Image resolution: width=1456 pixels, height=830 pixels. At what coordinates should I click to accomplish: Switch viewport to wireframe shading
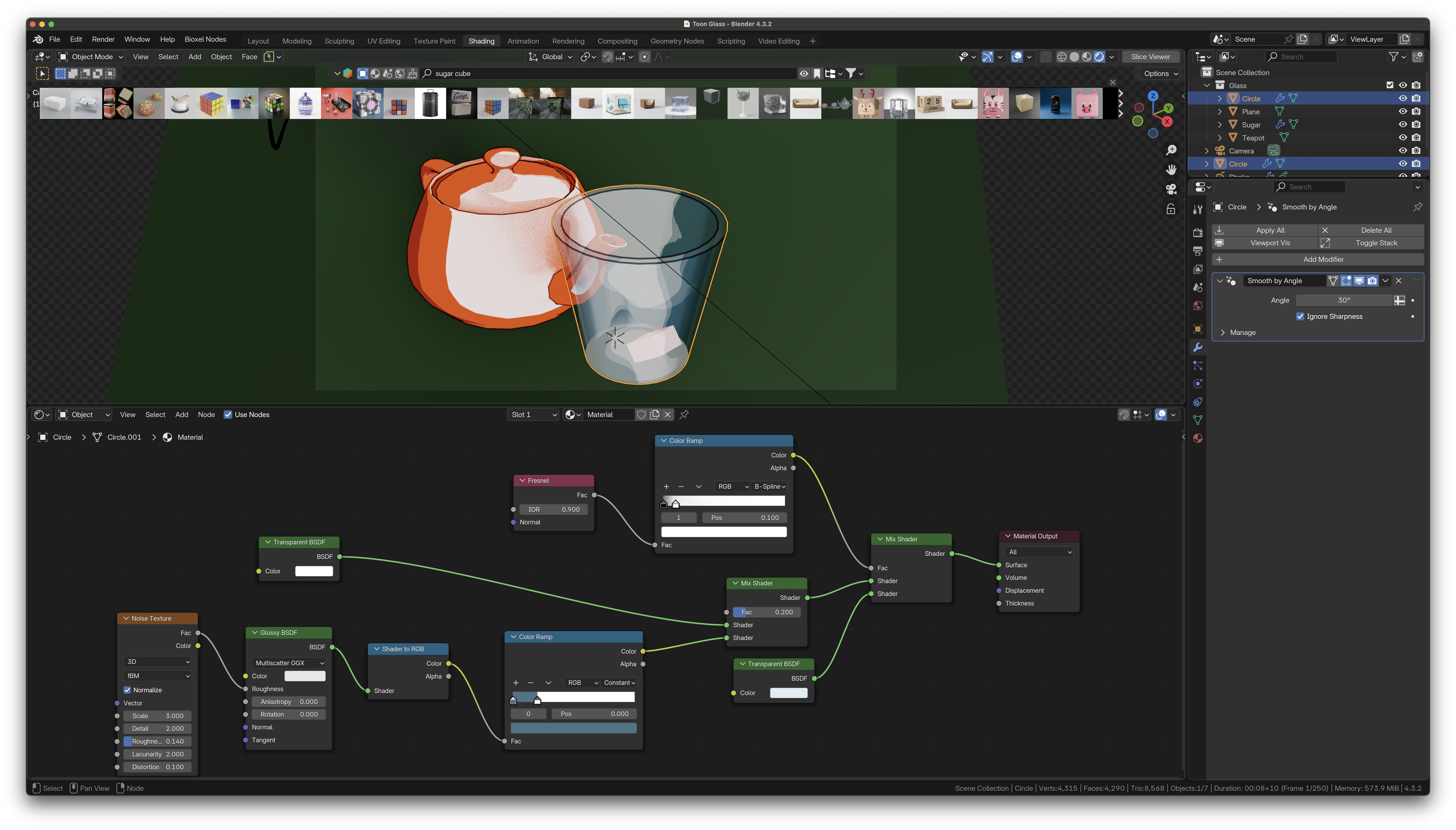(1062, 56)
